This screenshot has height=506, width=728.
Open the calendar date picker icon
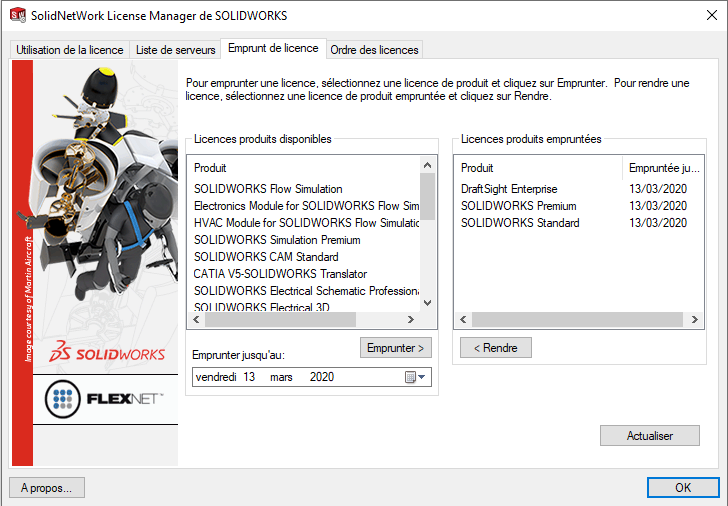(410, 377)
